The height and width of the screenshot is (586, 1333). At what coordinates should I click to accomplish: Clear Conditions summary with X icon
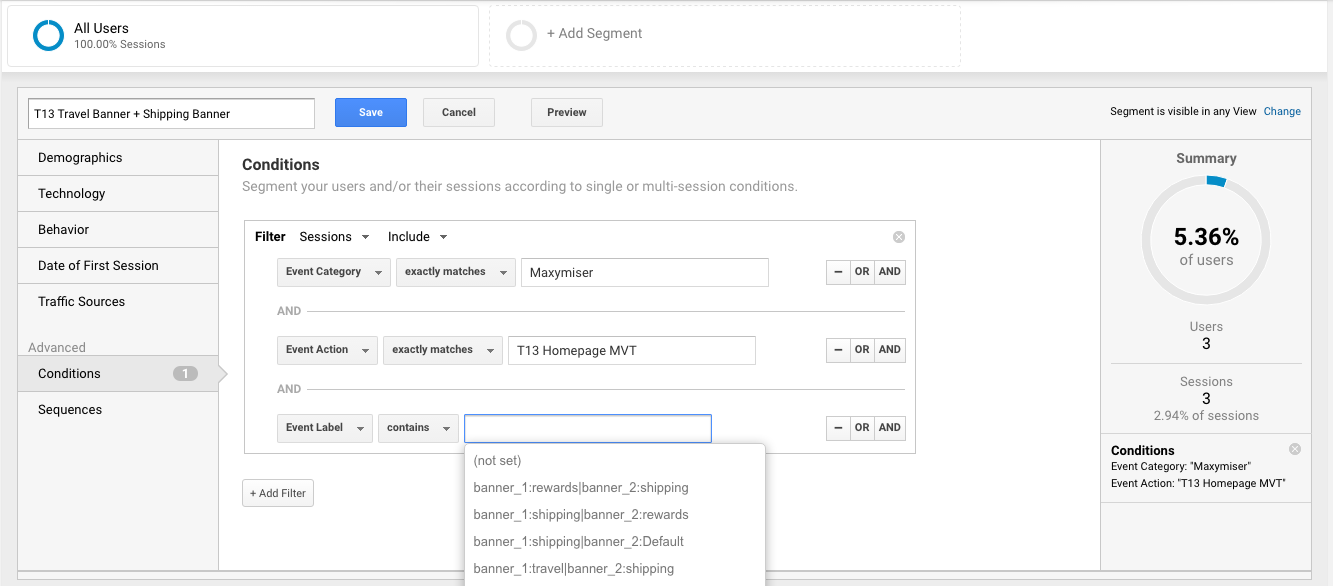tap(1295, 450)
